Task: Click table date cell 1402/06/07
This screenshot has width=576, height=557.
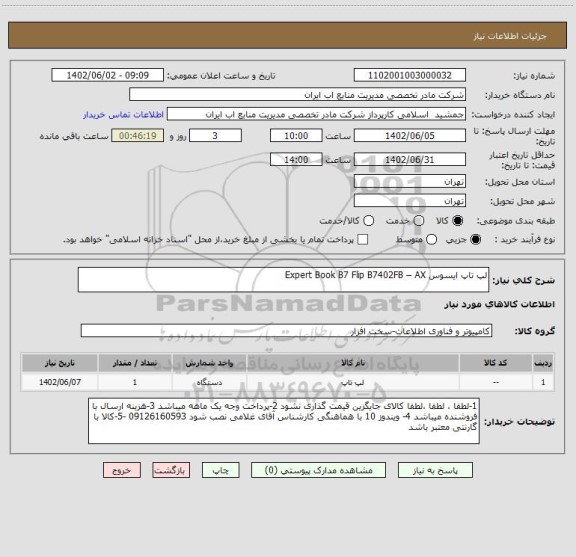Action: [x=60, y=382]
